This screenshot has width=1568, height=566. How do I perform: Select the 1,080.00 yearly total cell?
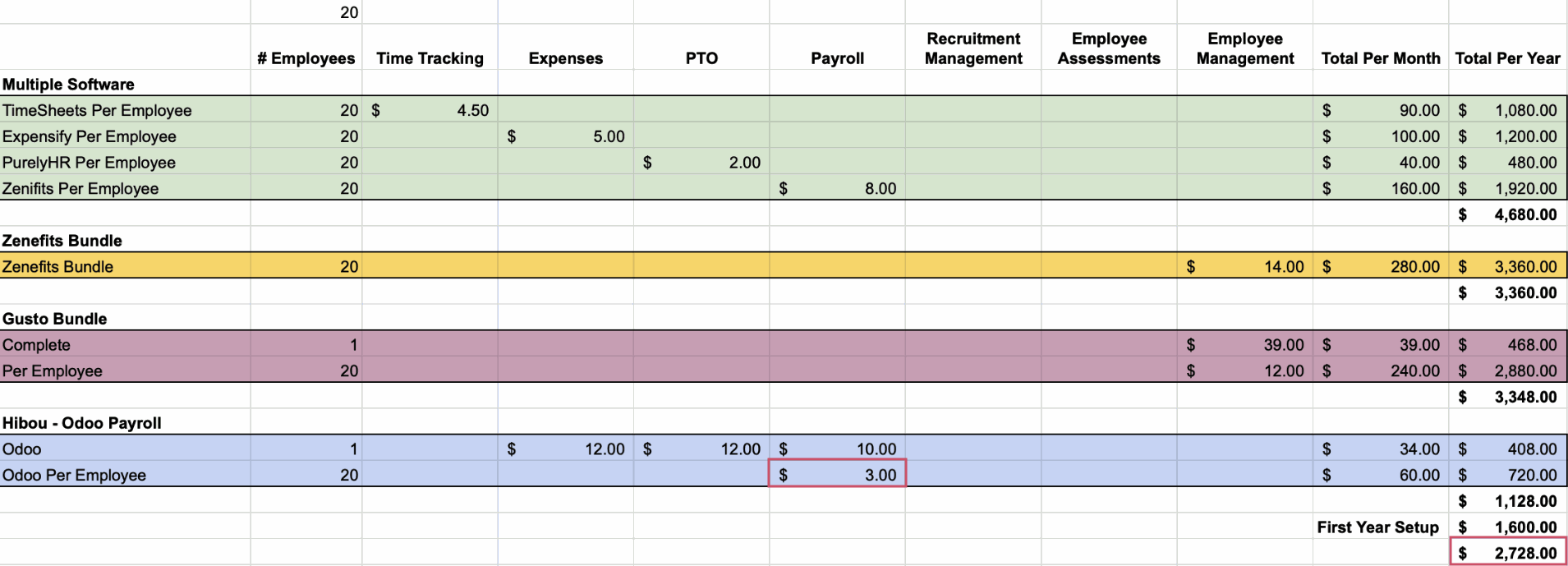[x=1507, y=110]
